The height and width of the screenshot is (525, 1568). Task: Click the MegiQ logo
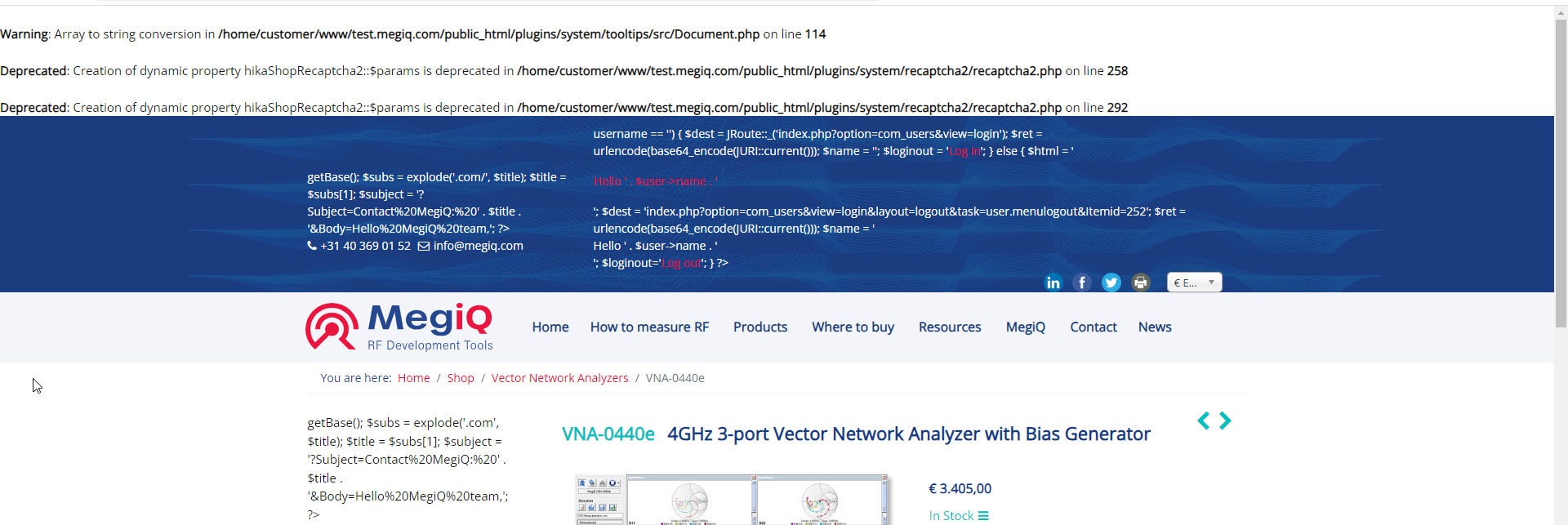(399, 327)
